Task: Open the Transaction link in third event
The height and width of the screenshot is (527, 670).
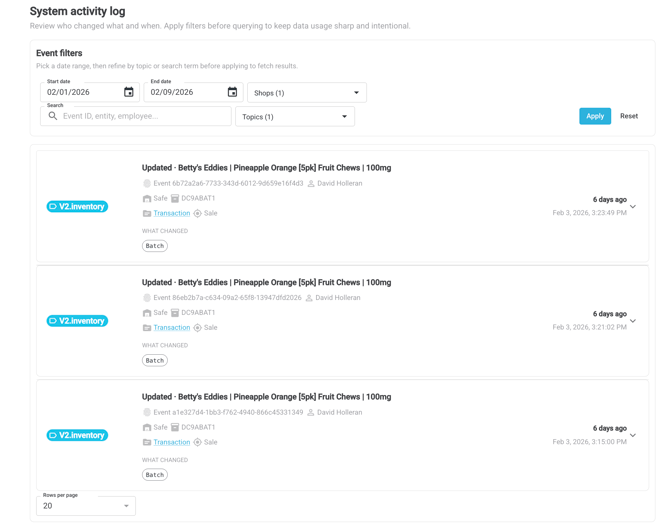Action: 172,442
